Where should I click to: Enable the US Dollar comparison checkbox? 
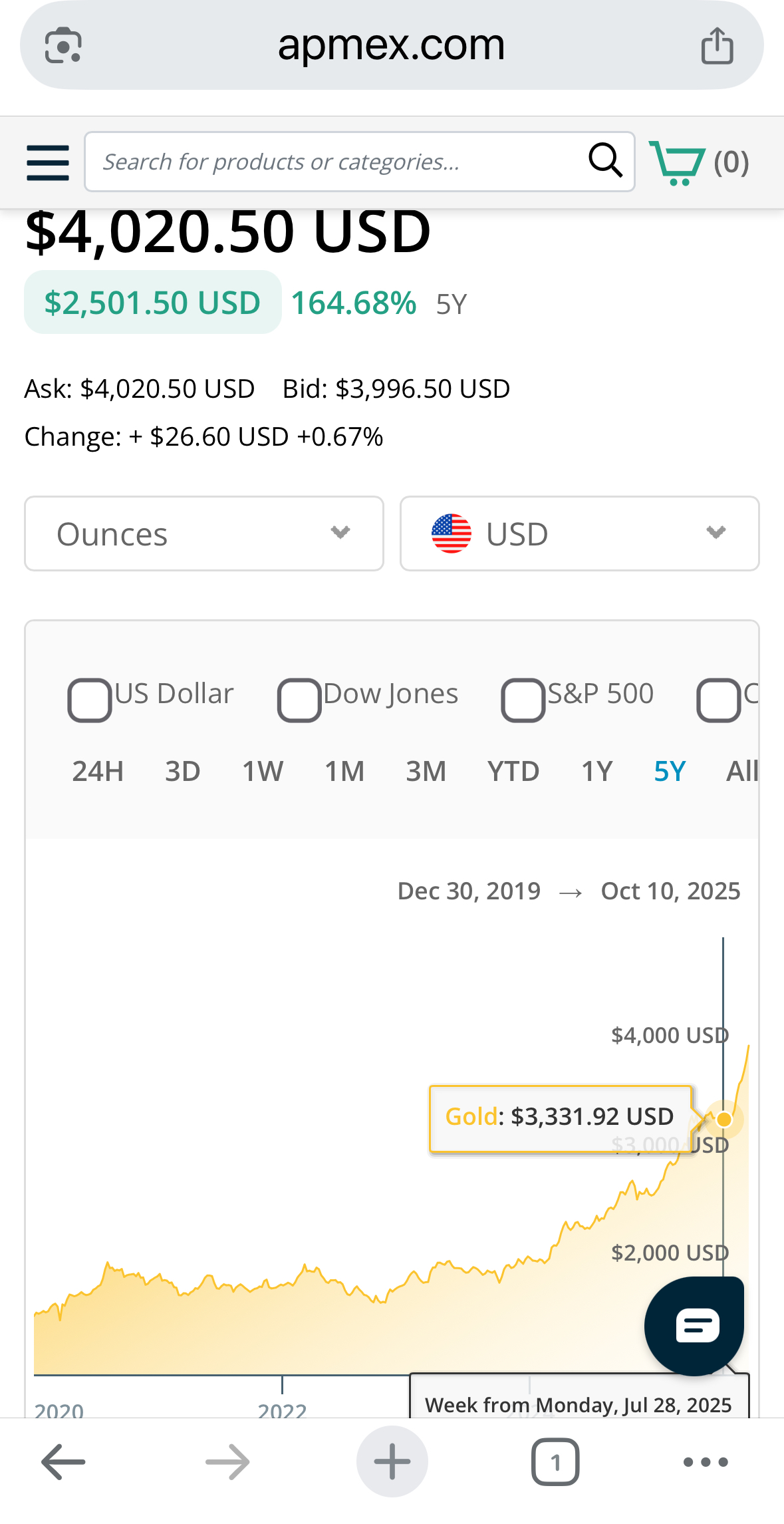[x=89, y=700]
